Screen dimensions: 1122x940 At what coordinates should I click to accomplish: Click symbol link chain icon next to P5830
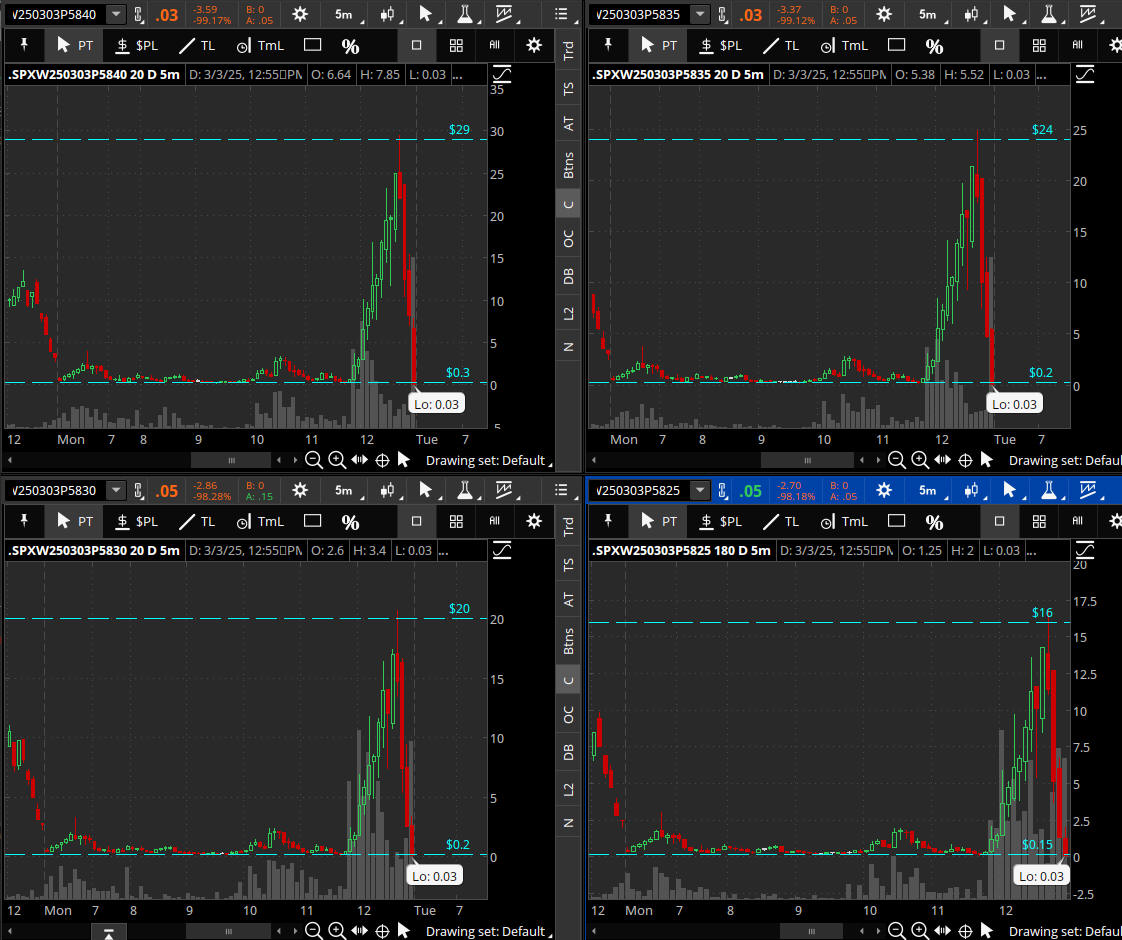click(140, 491)
